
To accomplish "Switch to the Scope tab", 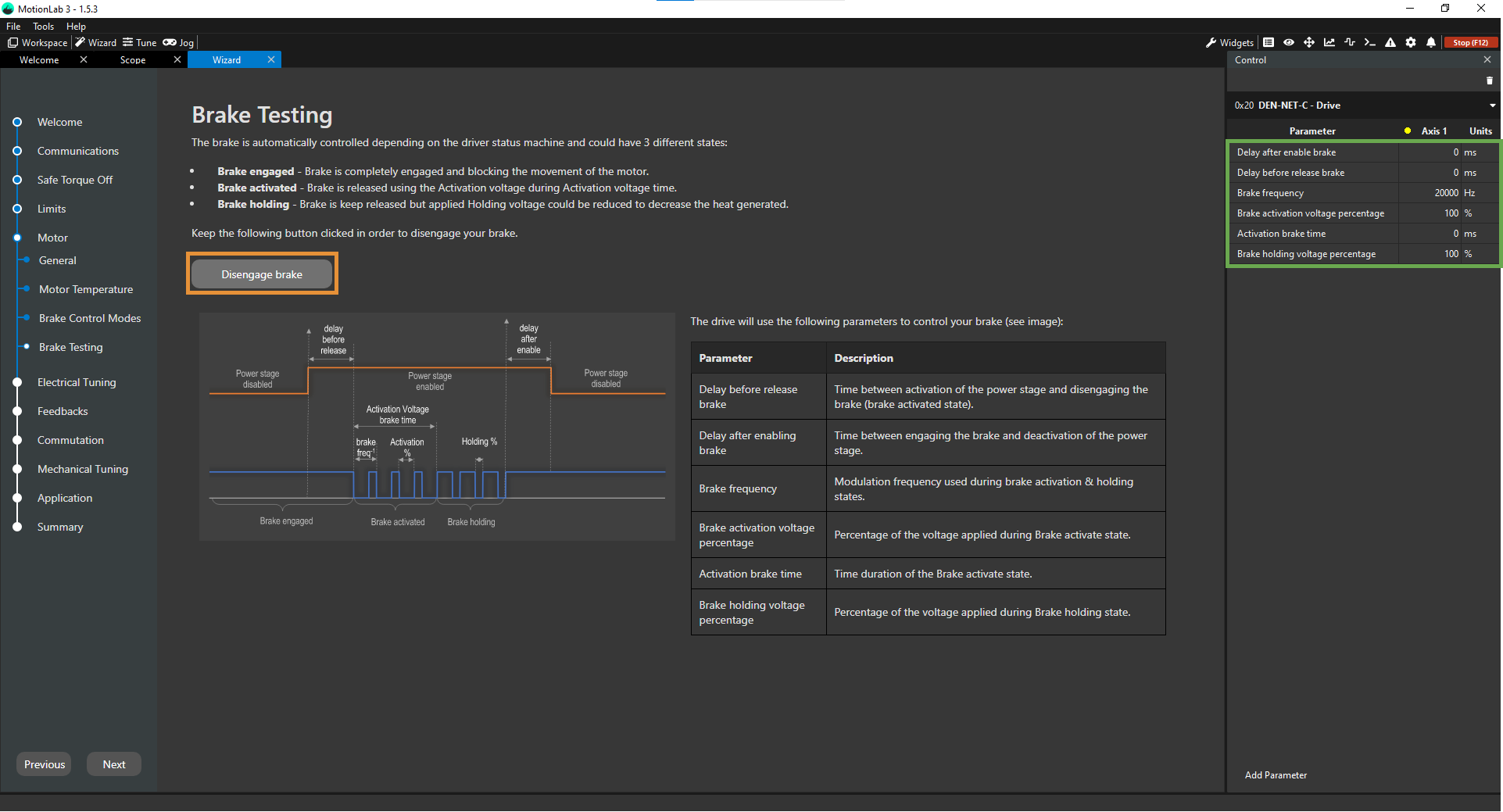I will pyautogui.click(x=133, y=60).
